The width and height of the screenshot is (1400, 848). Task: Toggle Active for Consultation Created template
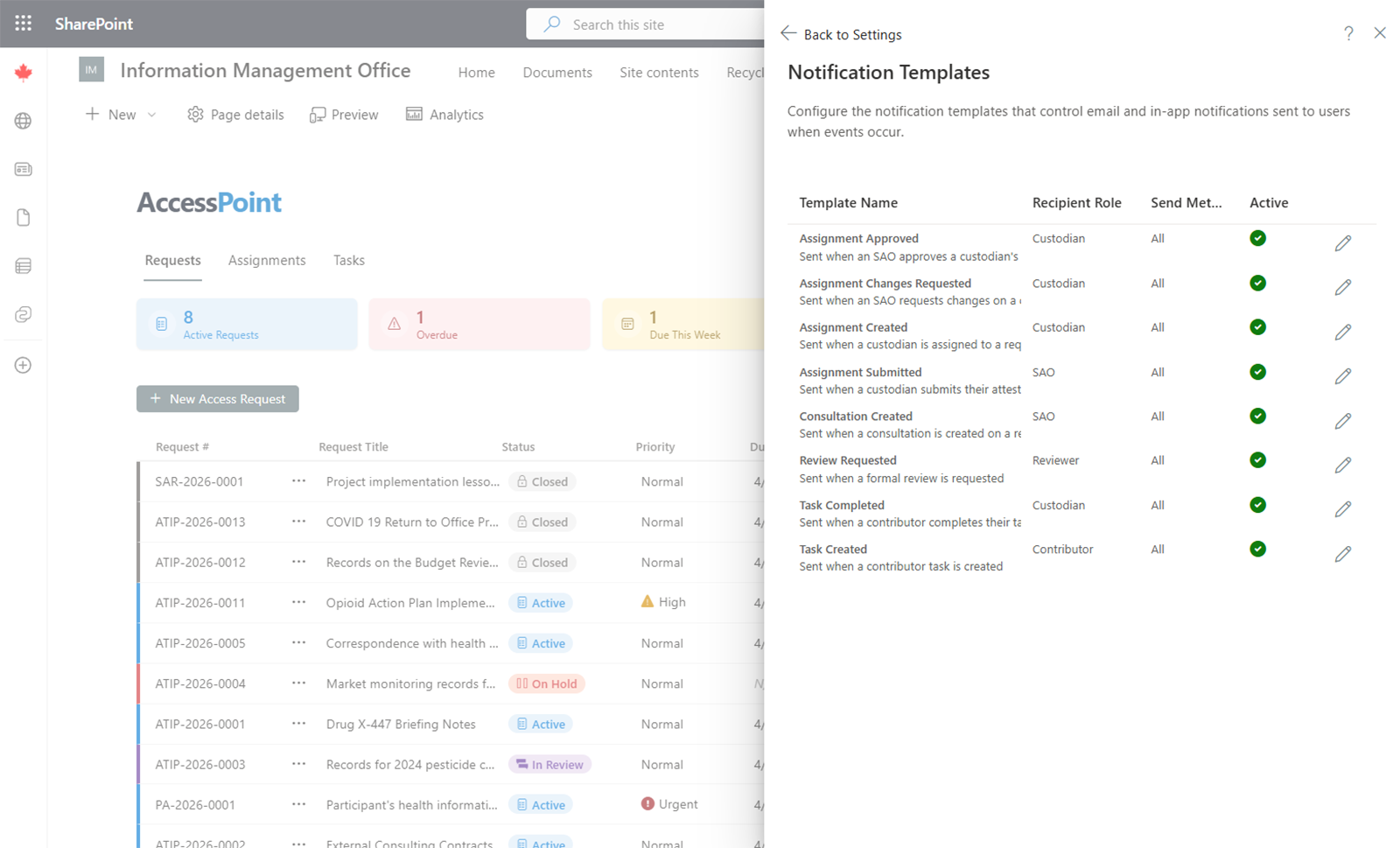1257,416
